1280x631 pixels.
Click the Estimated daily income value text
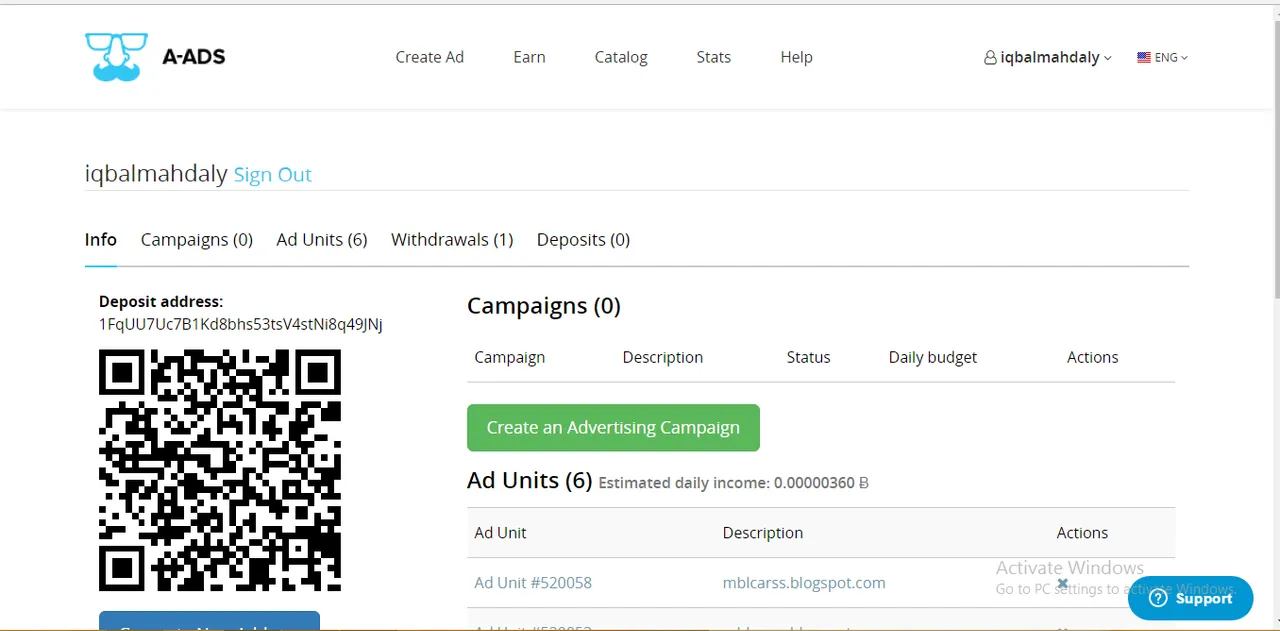click(x=733, y=483)
